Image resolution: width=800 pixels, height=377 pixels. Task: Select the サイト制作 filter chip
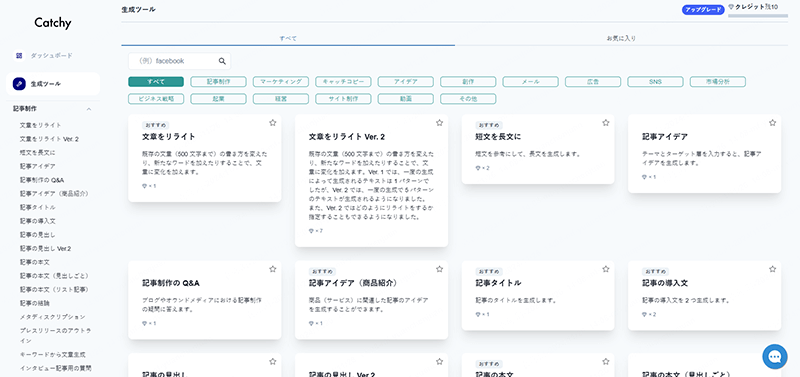(x=343, y=99)
